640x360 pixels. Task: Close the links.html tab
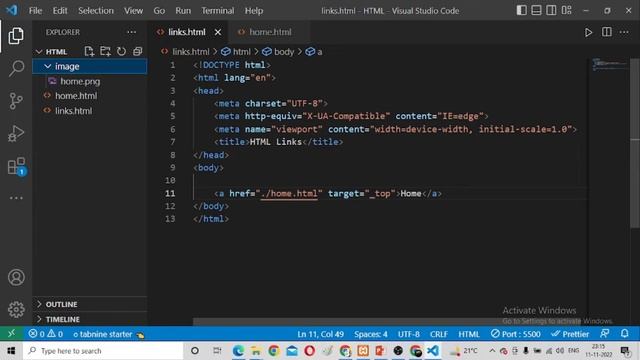218,32
